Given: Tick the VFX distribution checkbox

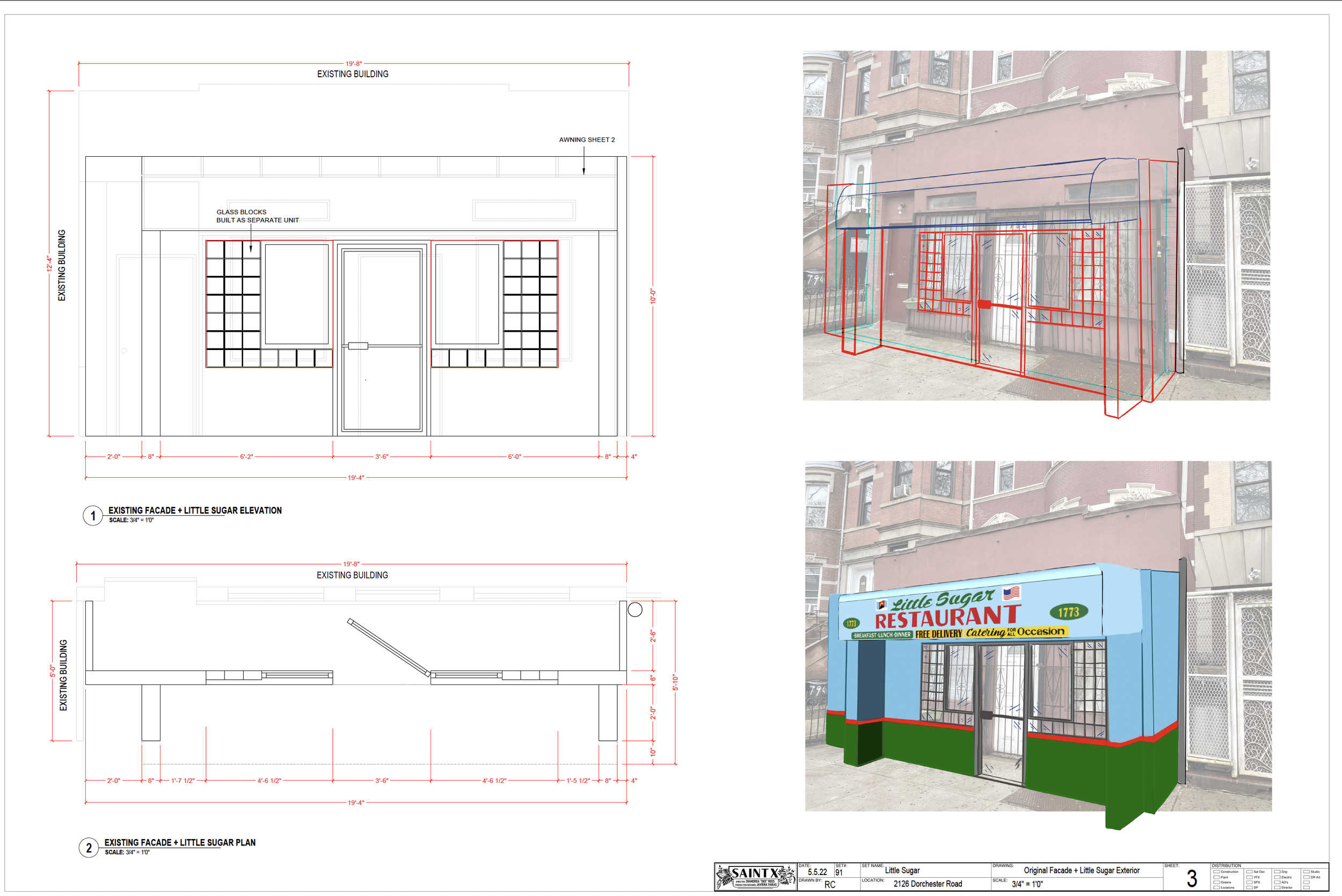Looking at the screenshot, I should pyautogui.click(x=1250, y=877).
